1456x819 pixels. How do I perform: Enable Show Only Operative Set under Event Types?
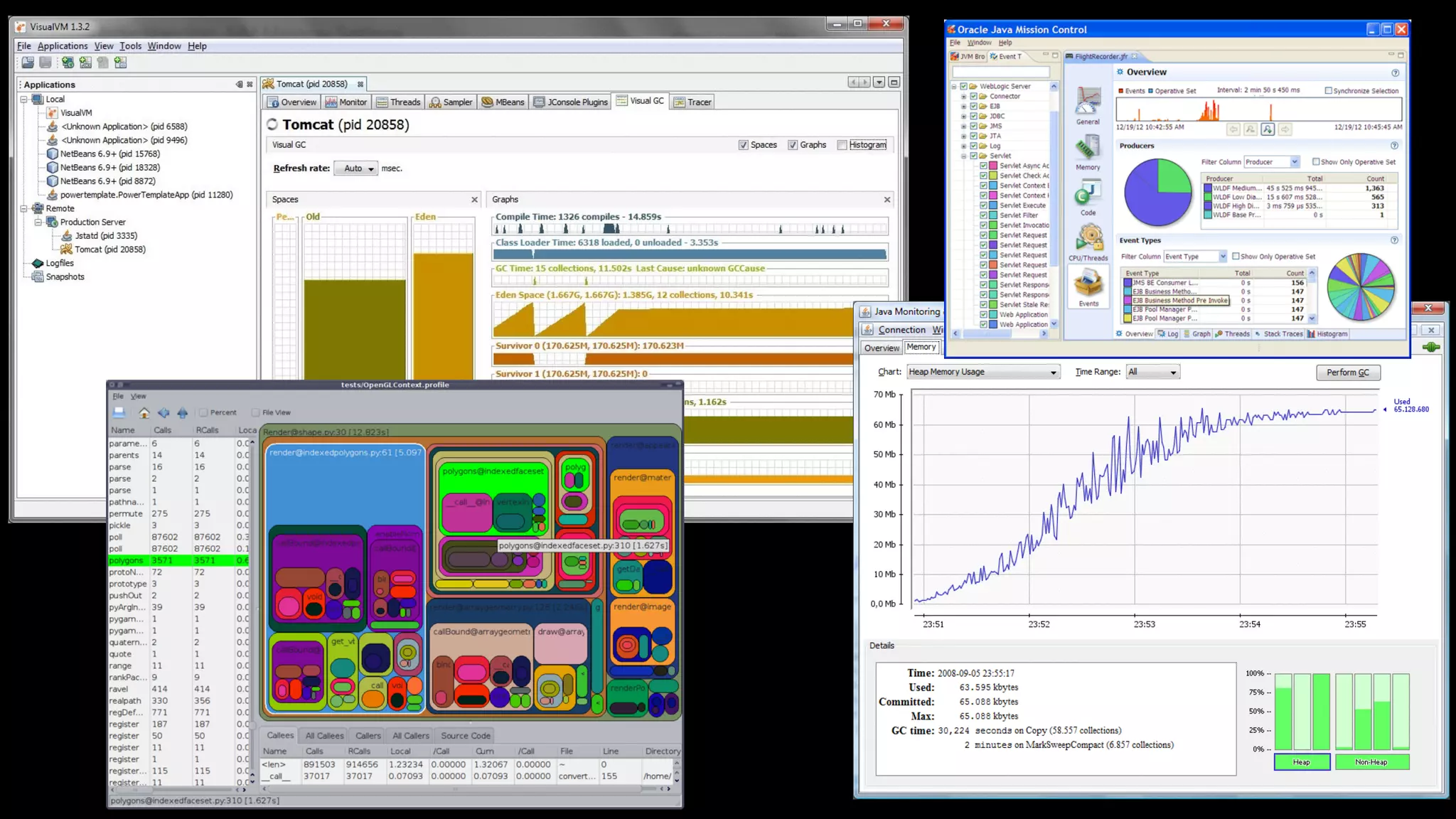click(x=1236, y=257)
